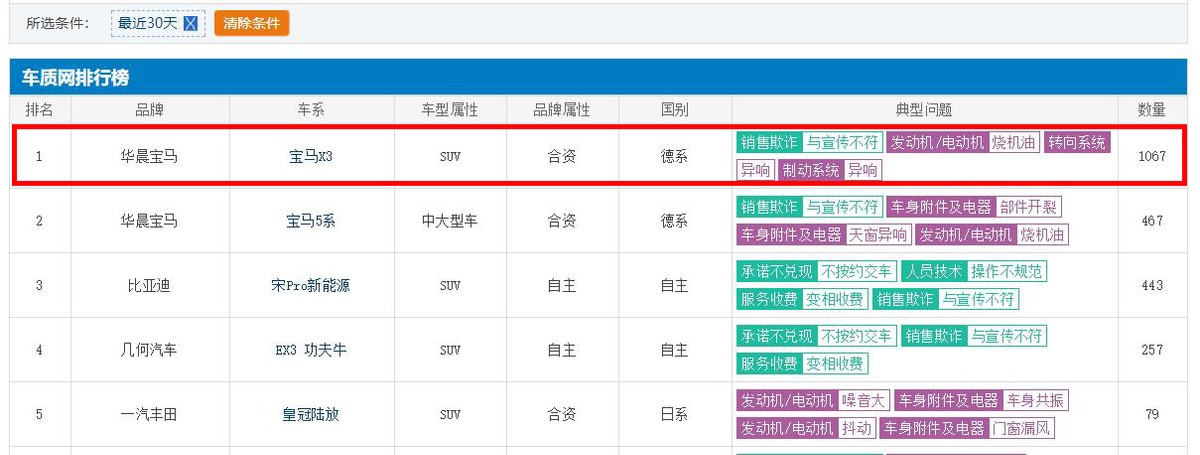Screen dimensions: 1200x455
Task: Open the 宝马5系 series link
Action: click(311, 221)
